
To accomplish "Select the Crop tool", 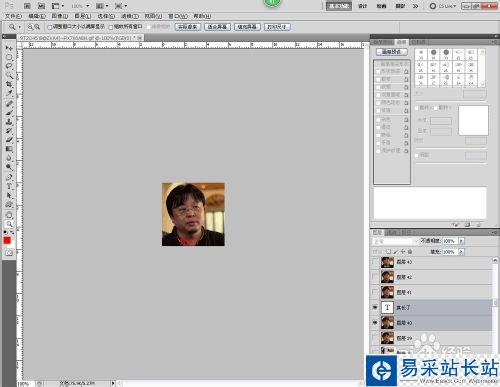I will click(9, 84).
